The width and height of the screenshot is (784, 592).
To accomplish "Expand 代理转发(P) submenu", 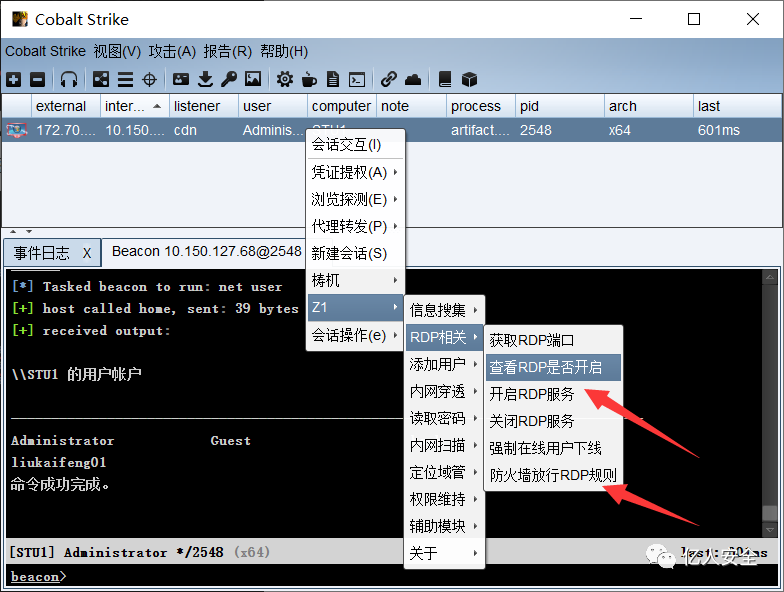I will pyautogui.click(x=355, y=226).
